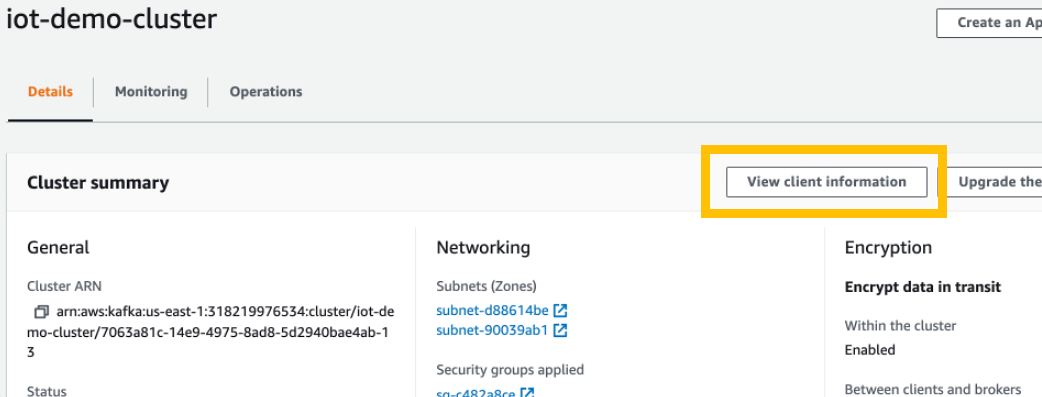Select the Cluster ARN value text
This screenshot has height=397, width=1042.
(x=211, y=331)
